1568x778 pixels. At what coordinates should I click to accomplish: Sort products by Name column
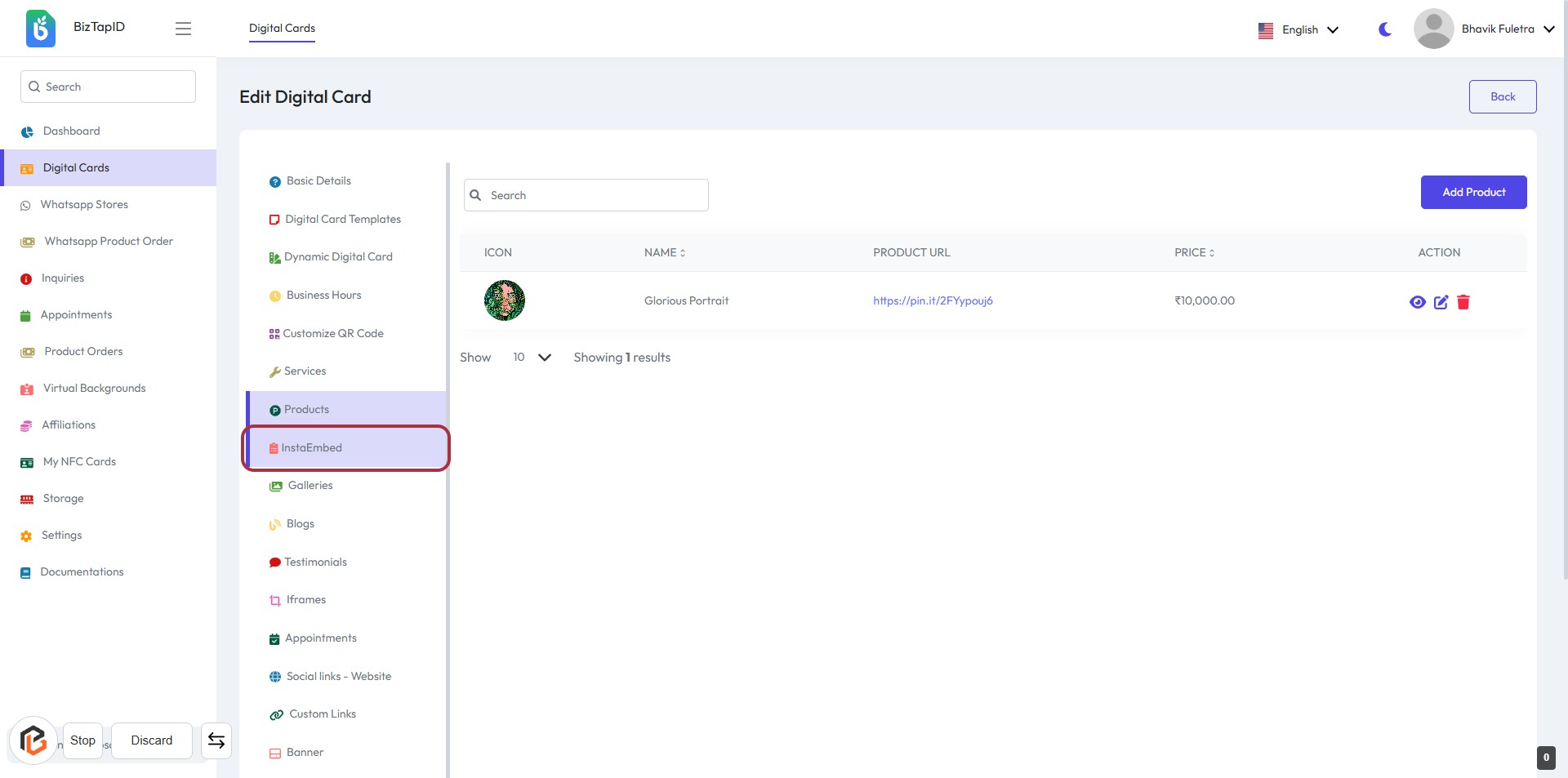665,253
